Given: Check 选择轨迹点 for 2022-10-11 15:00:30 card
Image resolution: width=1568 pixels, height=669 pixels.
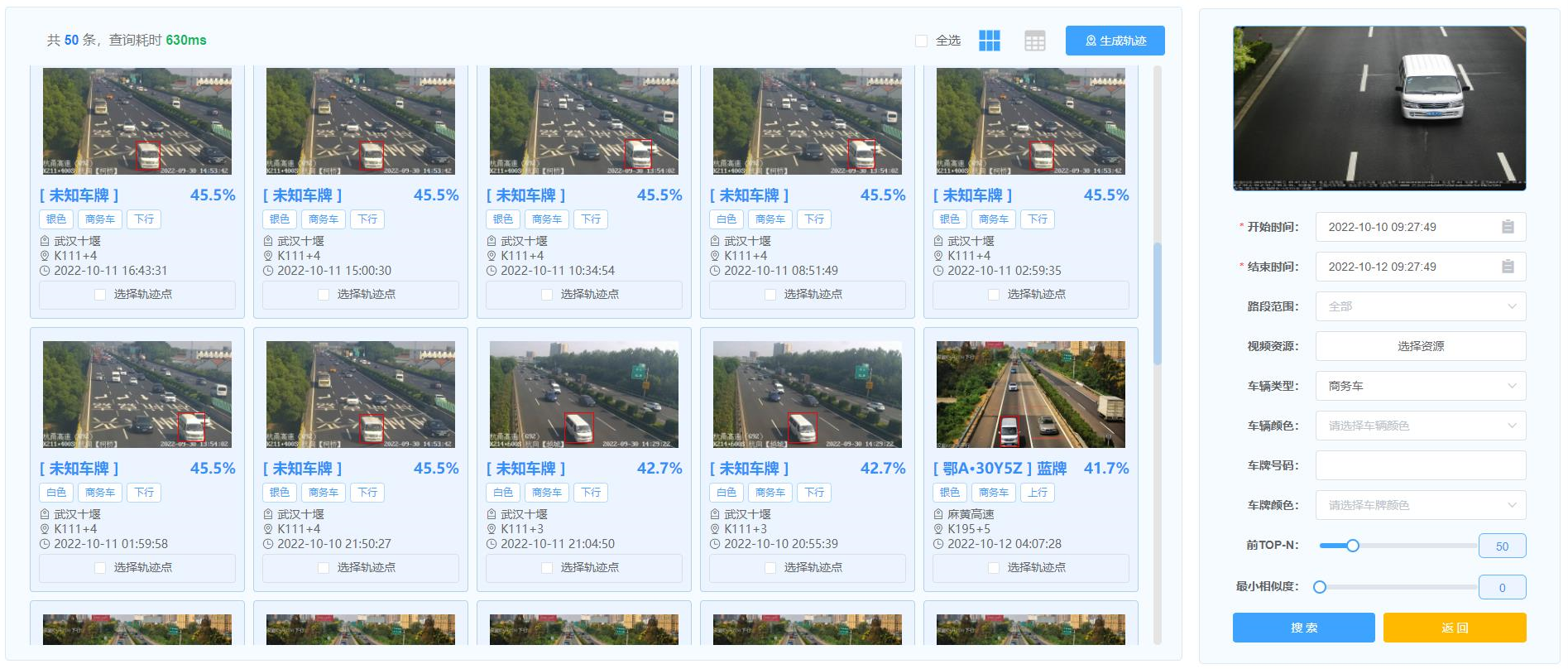Looking at the screenshot, I should 324,295.
